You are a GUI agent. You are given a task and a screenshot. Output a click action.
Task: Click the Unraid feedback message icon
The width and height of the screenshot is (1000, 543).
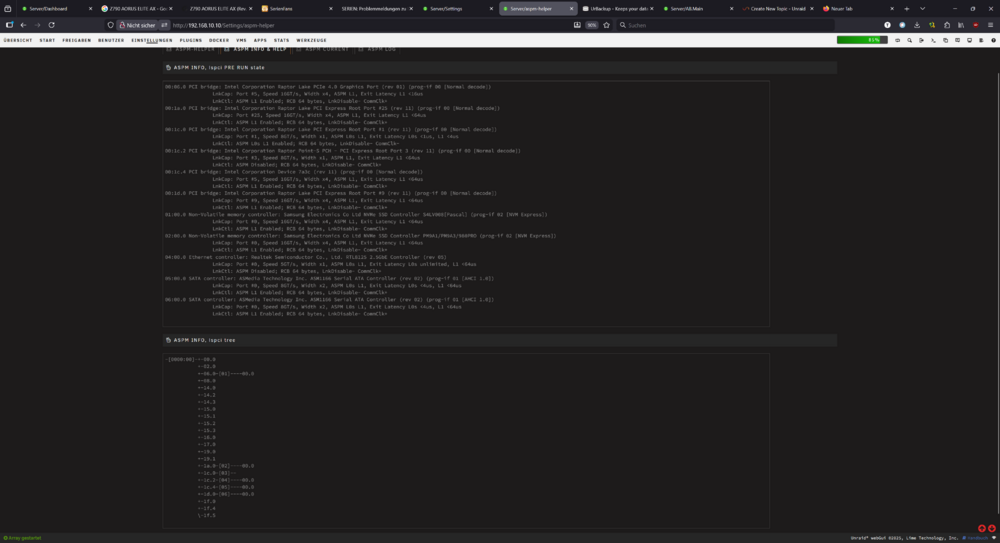[x=957, y=40]
